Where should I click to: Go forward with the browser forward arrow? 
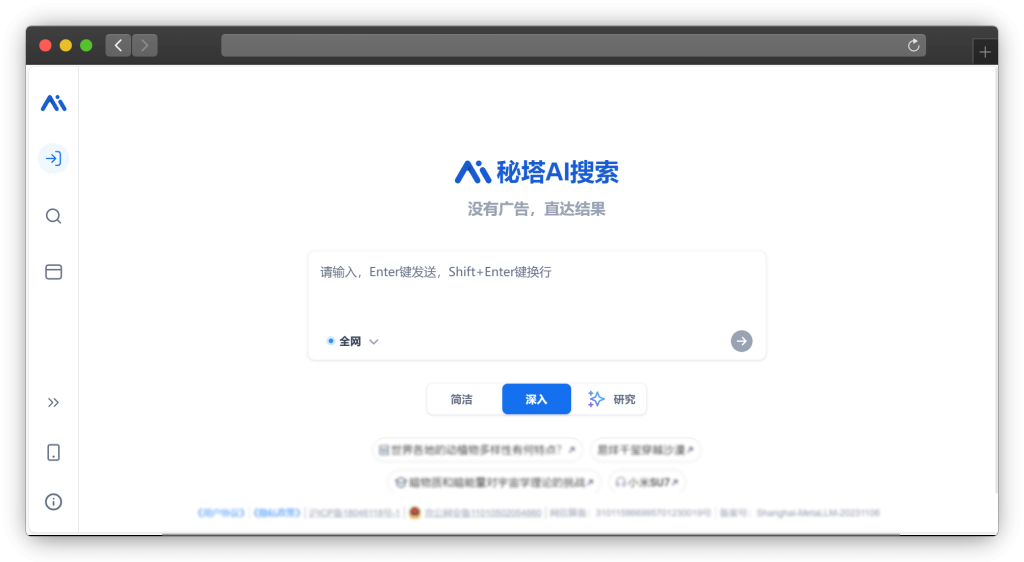[x=144, y=45]
